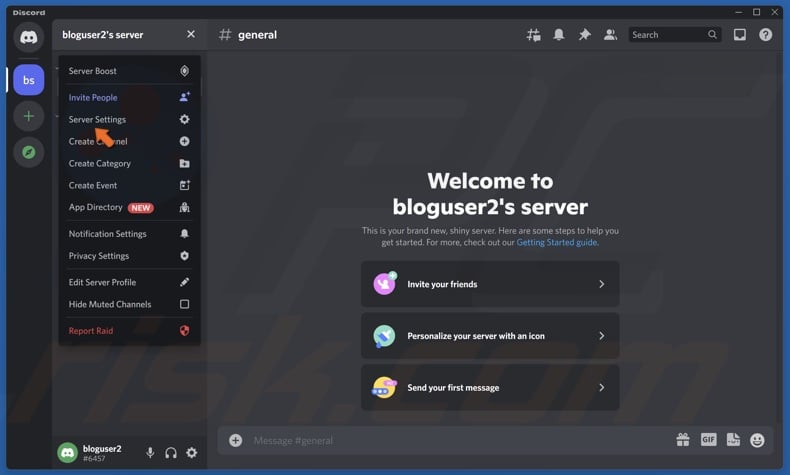
Task: Open attachment plus button in message bar
Action: click(x=235, y=441)
